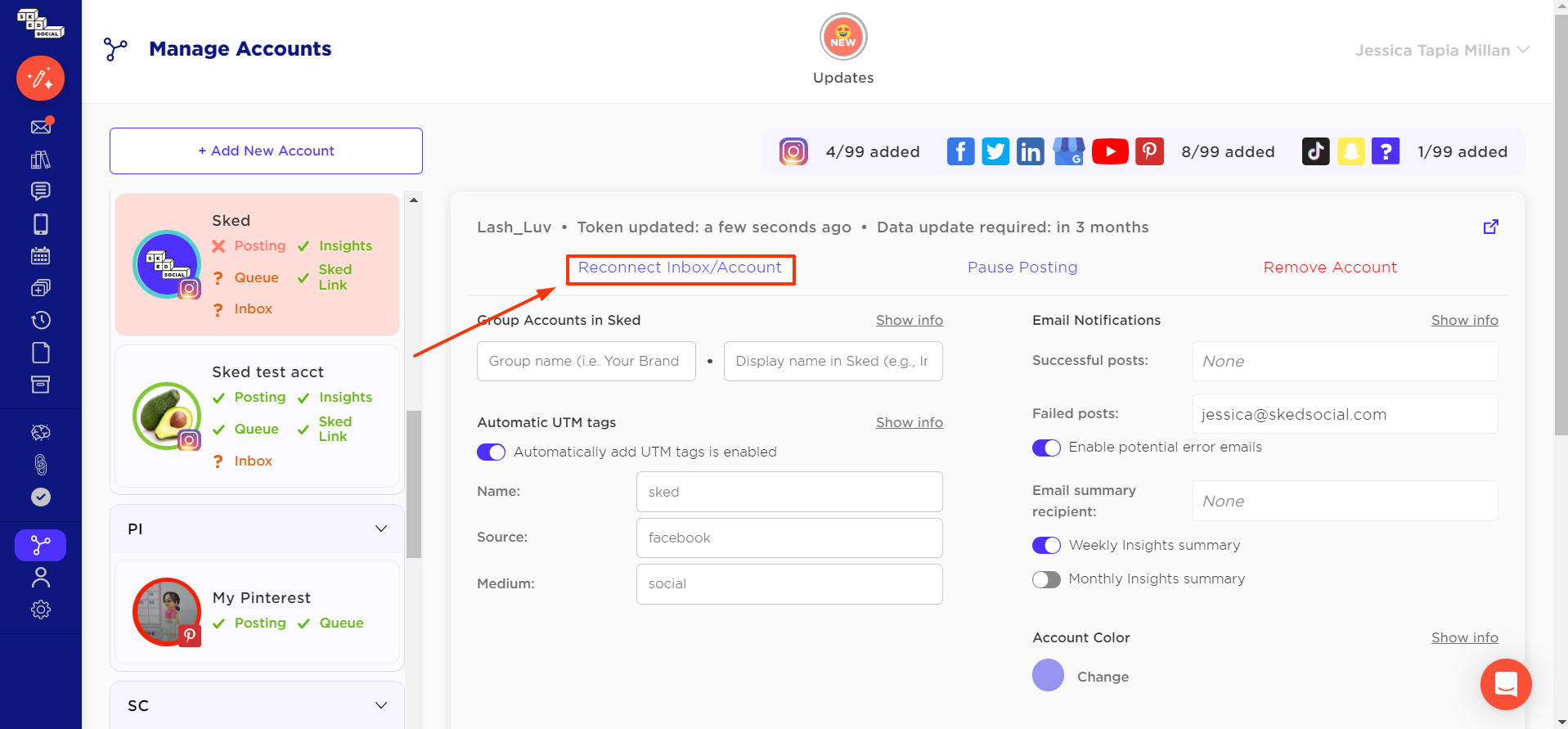
Task: Toggle Weekly Insights summary switch
Action: click(x=1046, y=546)
